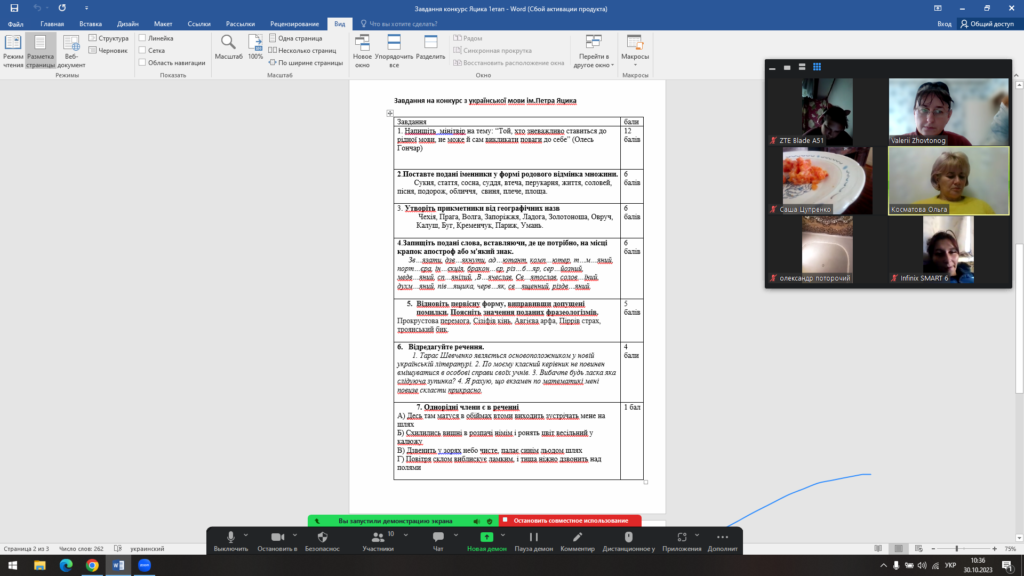Select Valerii Zhovtonog video thumbnail
1024x576 pixels.
[x=948, y=112]
